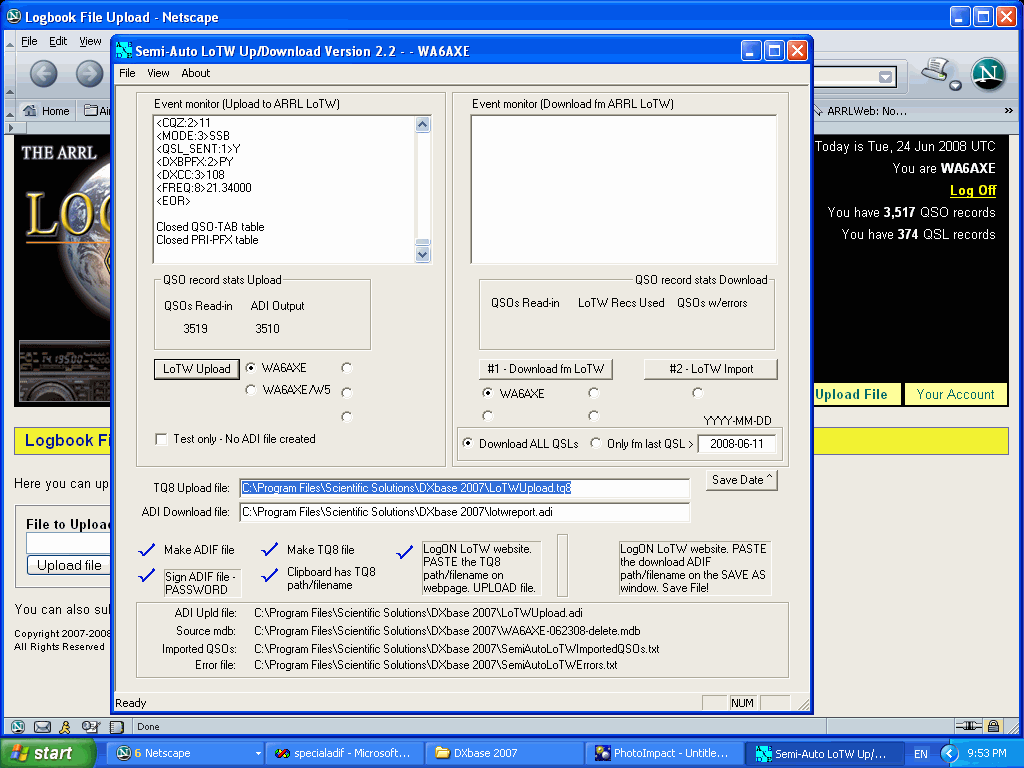Screen dimensions: 1024x768
Task: Select WA6AXE download callsign radio
Action: pos(487,393)
